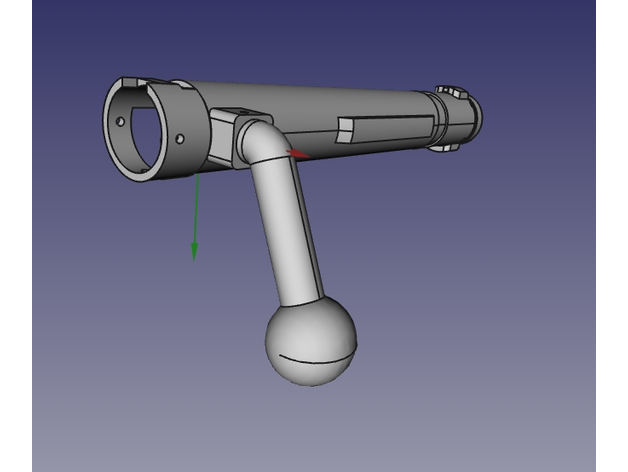This screenshot has width=628, height=472.
Task: Select the arrowhead tip of green axis
Action: pyautogui.click(x=195, y=254)
